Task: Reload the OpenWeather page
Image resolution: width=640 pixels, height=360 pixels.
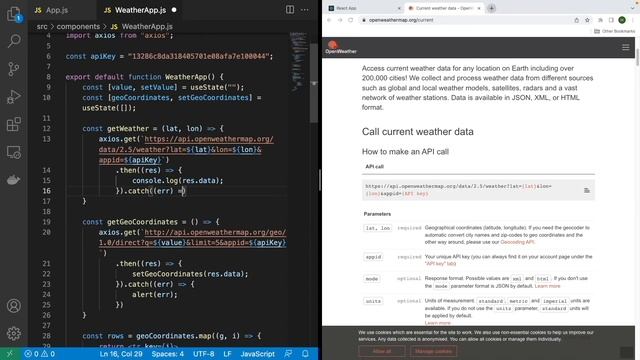Action: pyautogui.click(x=351, y=20)
